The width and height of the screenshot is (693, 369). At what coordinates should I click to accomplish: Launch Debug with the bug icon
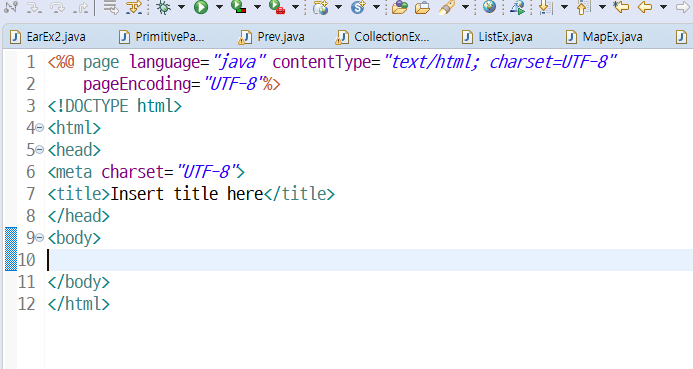[x=164, y=7]
